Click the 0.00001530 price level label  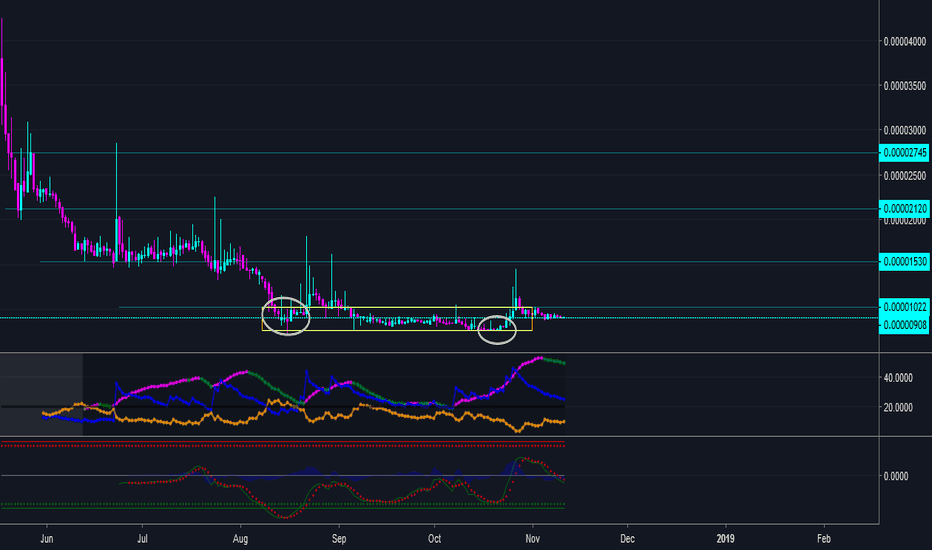pyautogui.click(x=905, y=262)
